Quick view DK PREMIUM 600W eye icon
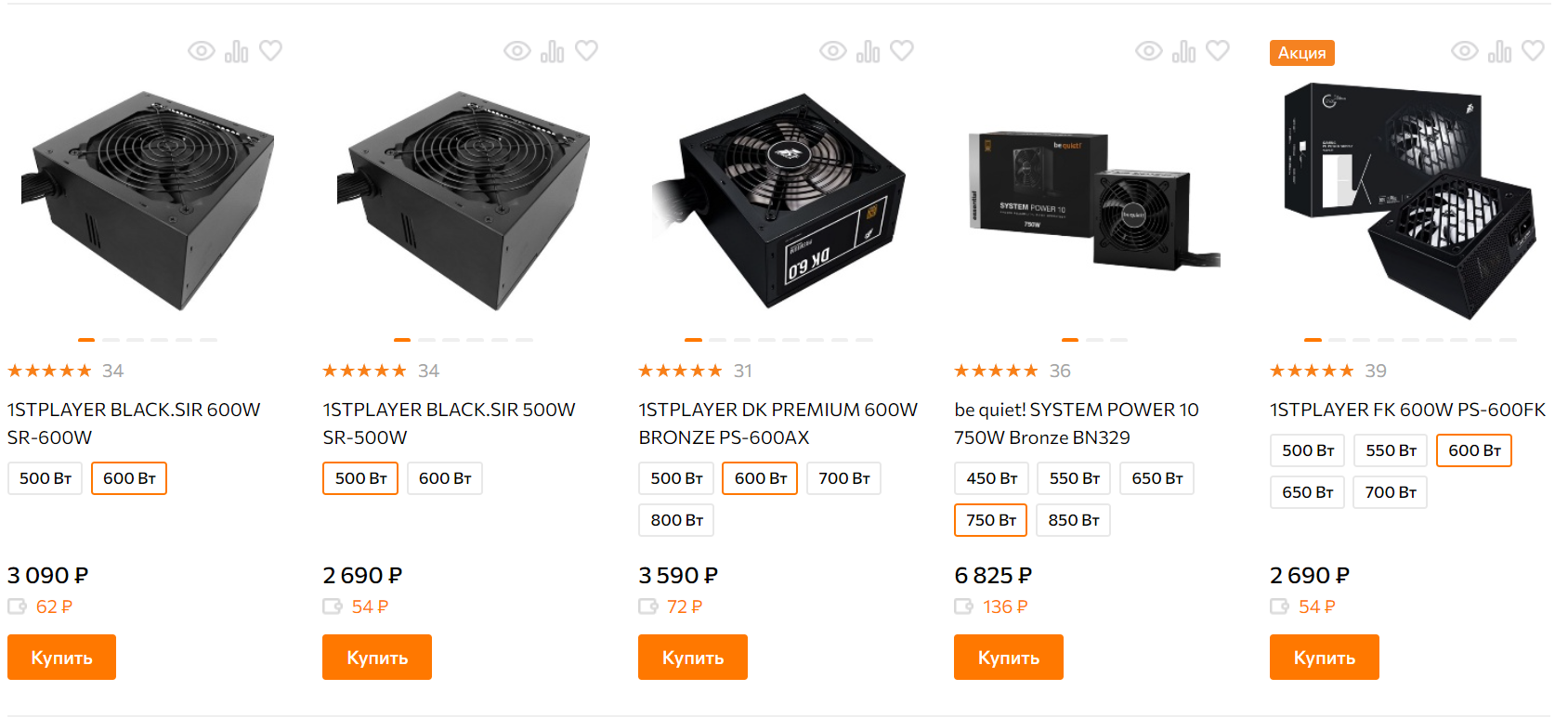Image resolution: width=1568 pixels, height=717 pixels. [x=832, y=51]
